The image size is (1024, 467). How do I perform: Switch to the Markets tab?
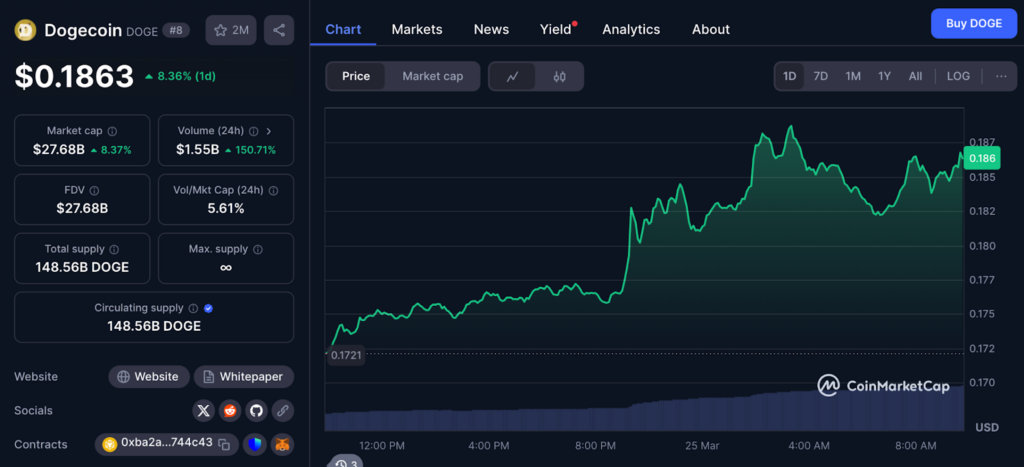[x=417, y=29]
